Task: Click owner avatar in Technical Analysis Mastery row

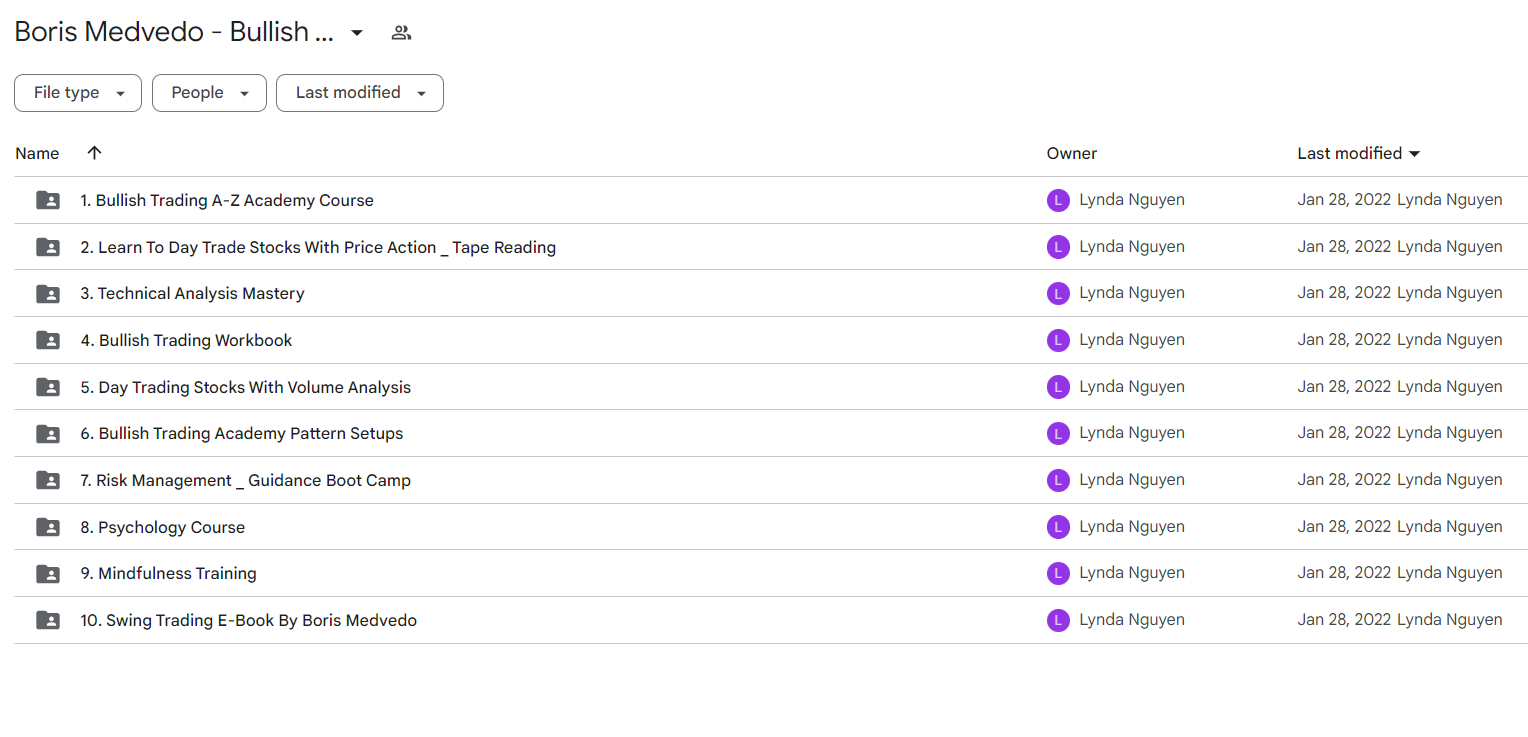Action: pyautogui.click(x=1058, y=293)
